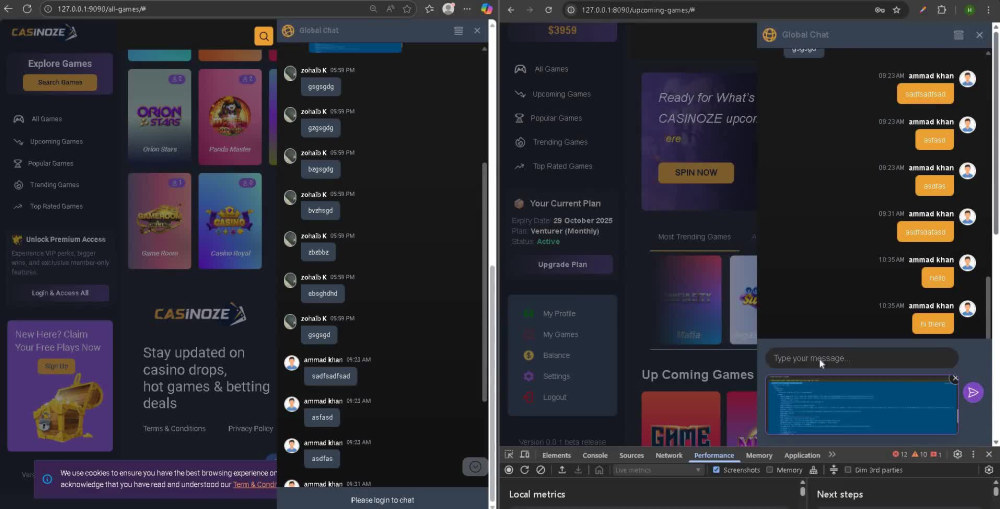Toggle the Screenshots checkbox
1000x509 pixels.
point(716,470)
